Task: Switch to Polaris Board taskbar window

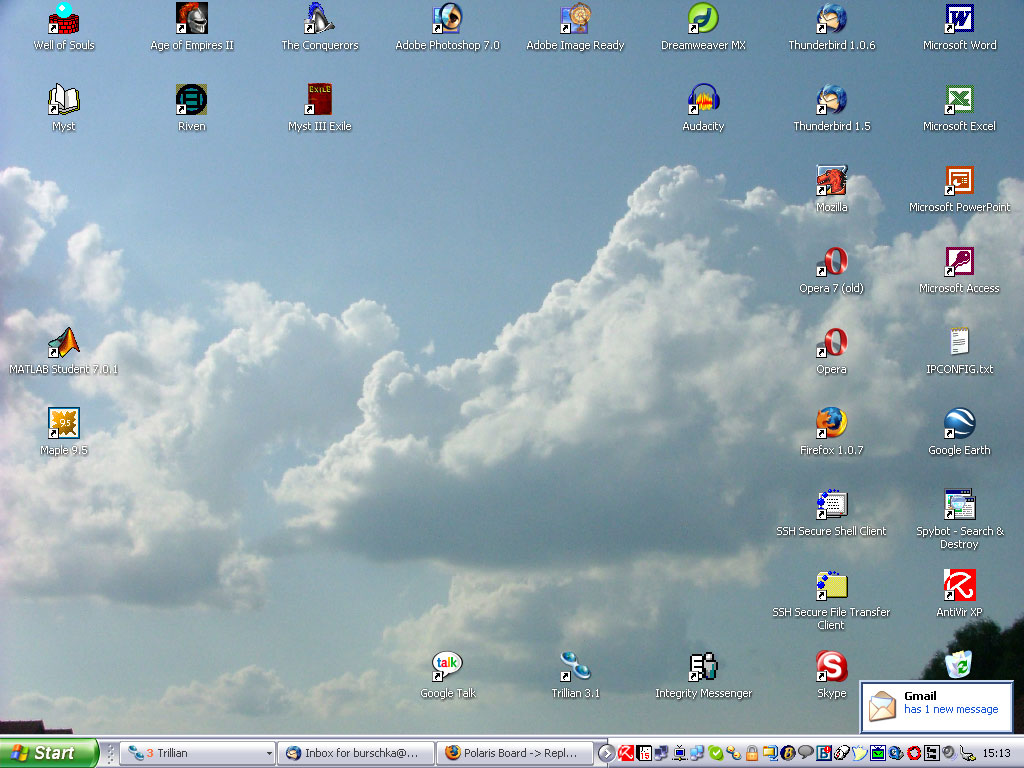Action: click(514, 753)
